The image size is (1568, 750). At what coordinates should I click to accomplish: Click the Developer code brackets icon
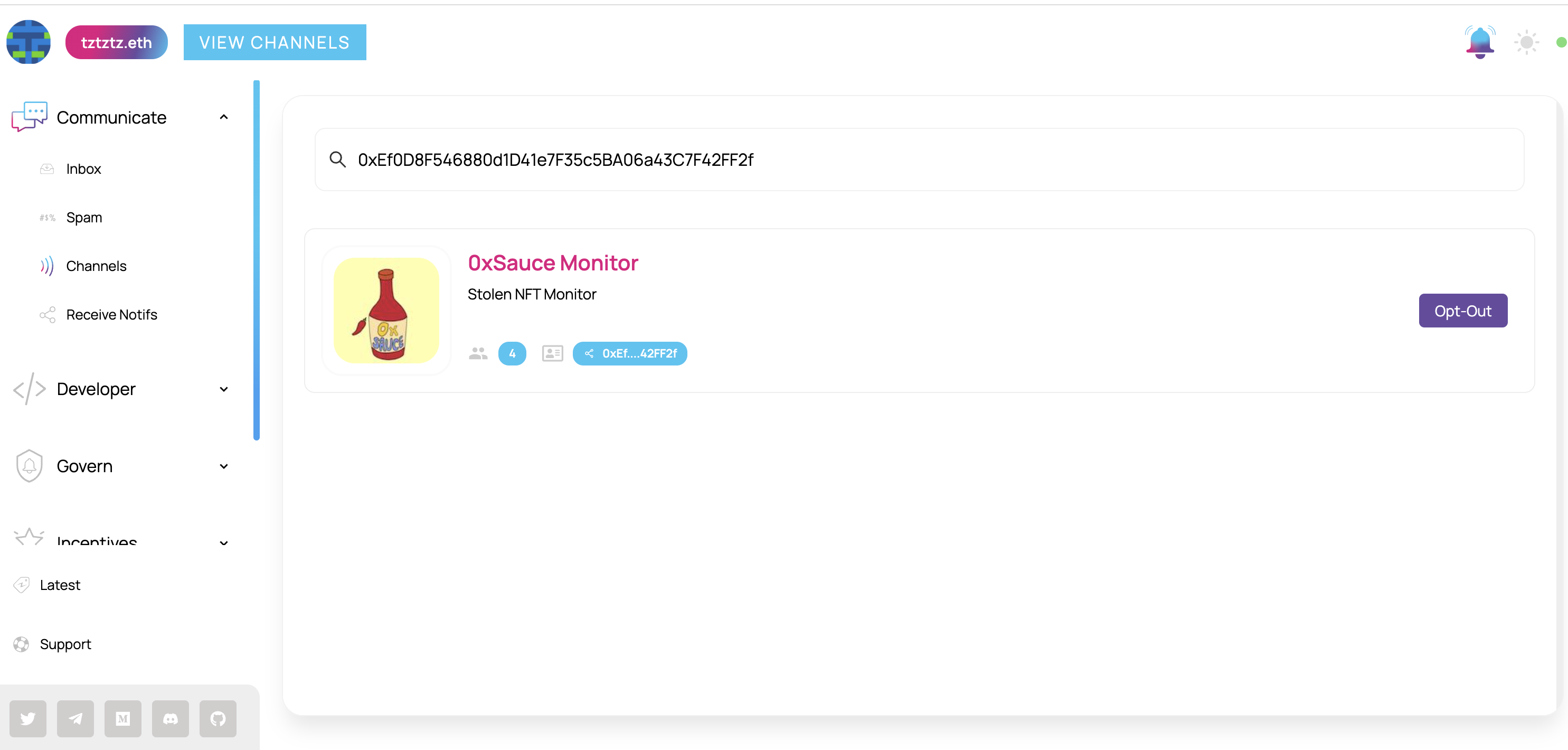(29, 389)
